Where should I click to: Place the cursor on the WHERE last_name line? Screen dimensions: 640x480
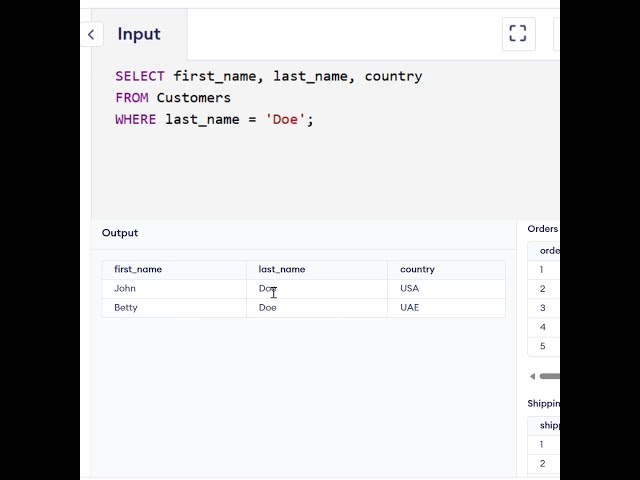[x=214, y=120]
